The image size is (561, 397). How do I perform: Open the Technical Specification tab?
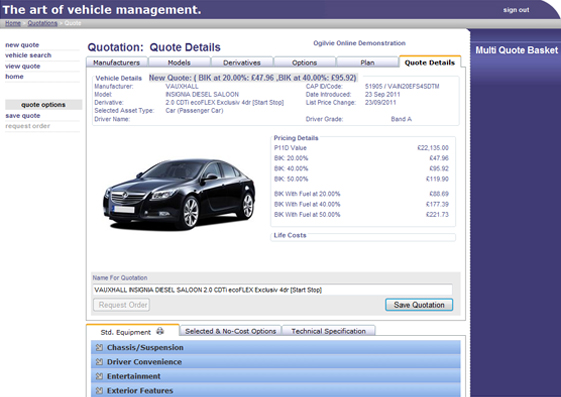328,331
